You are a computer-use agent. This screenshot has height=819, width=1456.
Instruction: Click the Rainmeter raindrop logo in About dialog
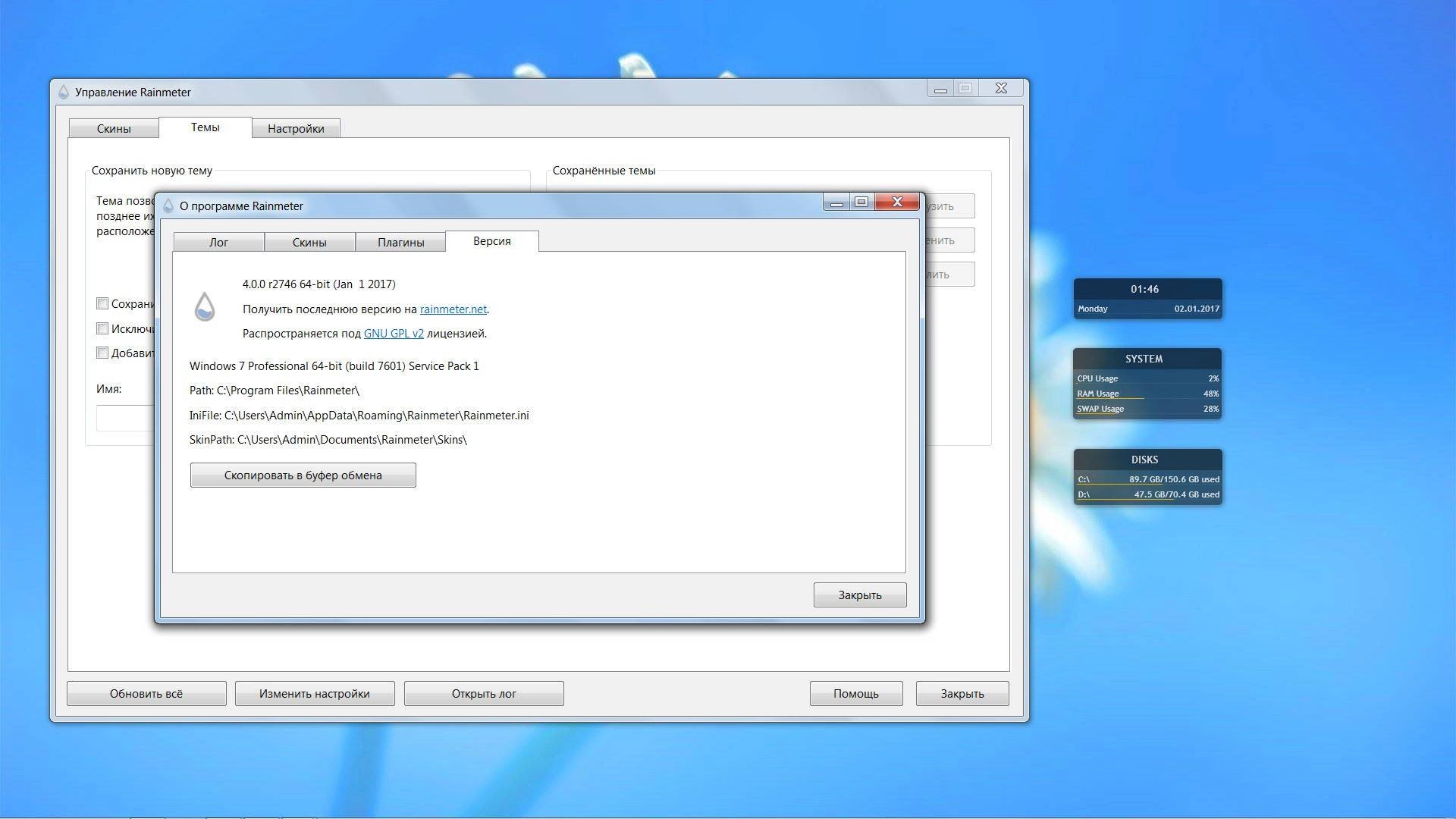pos(205,307)
